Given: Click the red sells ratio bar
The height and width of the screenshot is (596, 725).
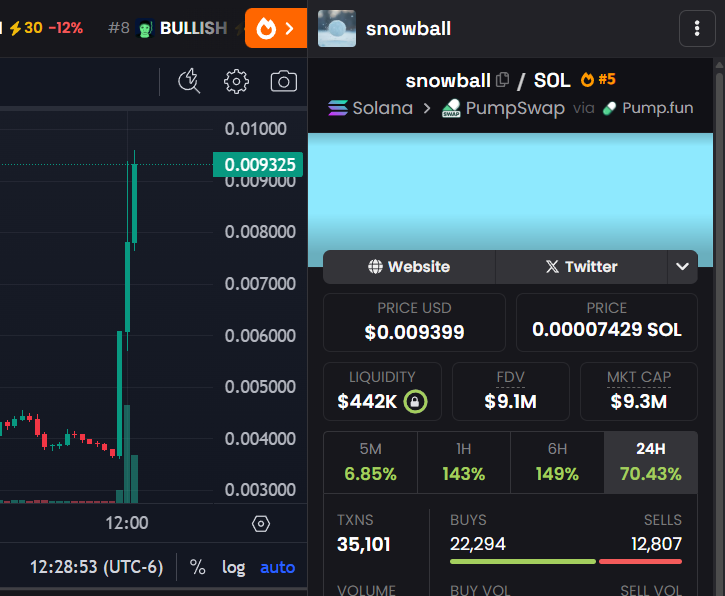Looking at the screenshot, I should [x=640, y=561].
